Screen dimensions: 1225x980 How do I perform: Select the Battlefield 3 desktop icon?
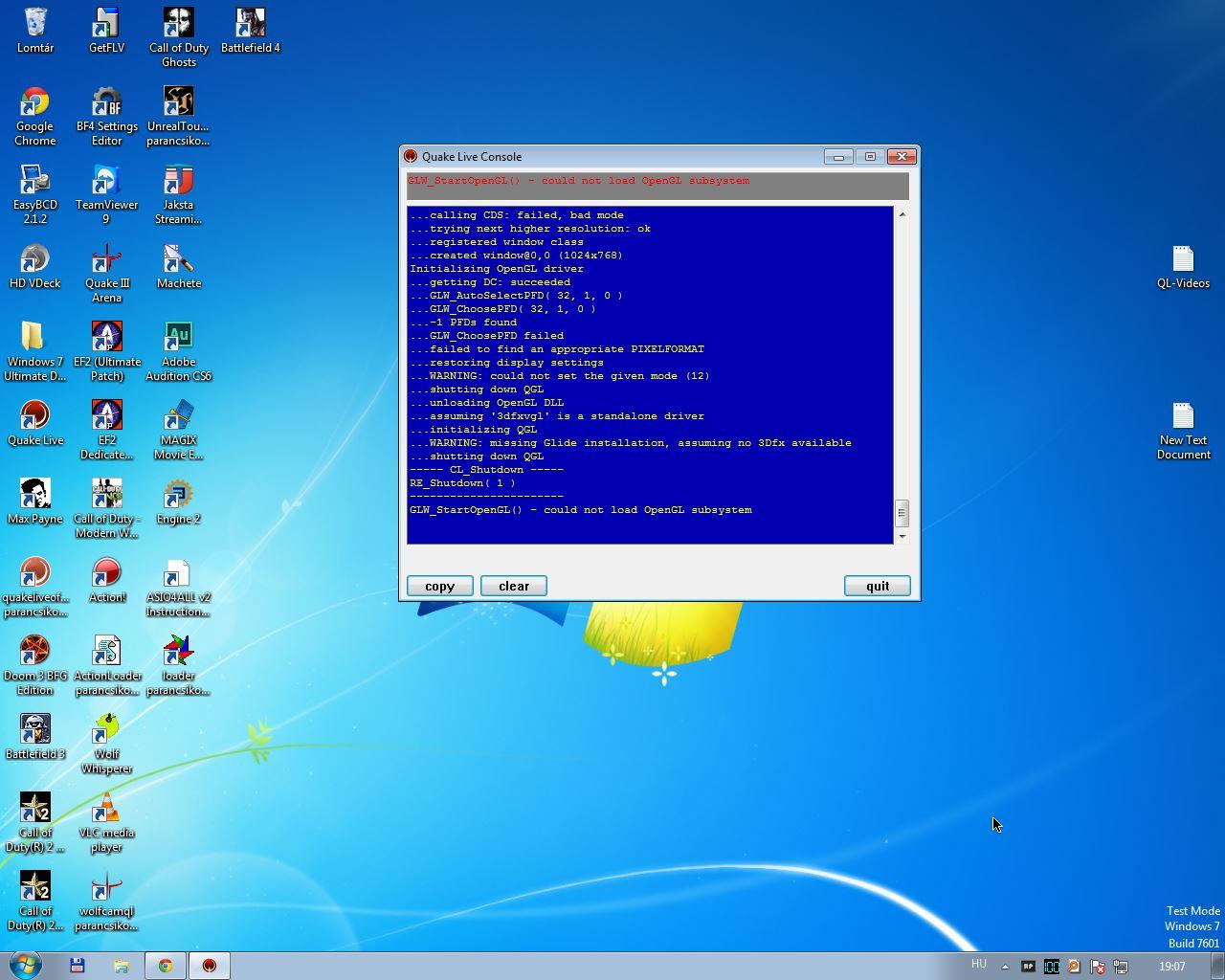[x=35, y=737]
